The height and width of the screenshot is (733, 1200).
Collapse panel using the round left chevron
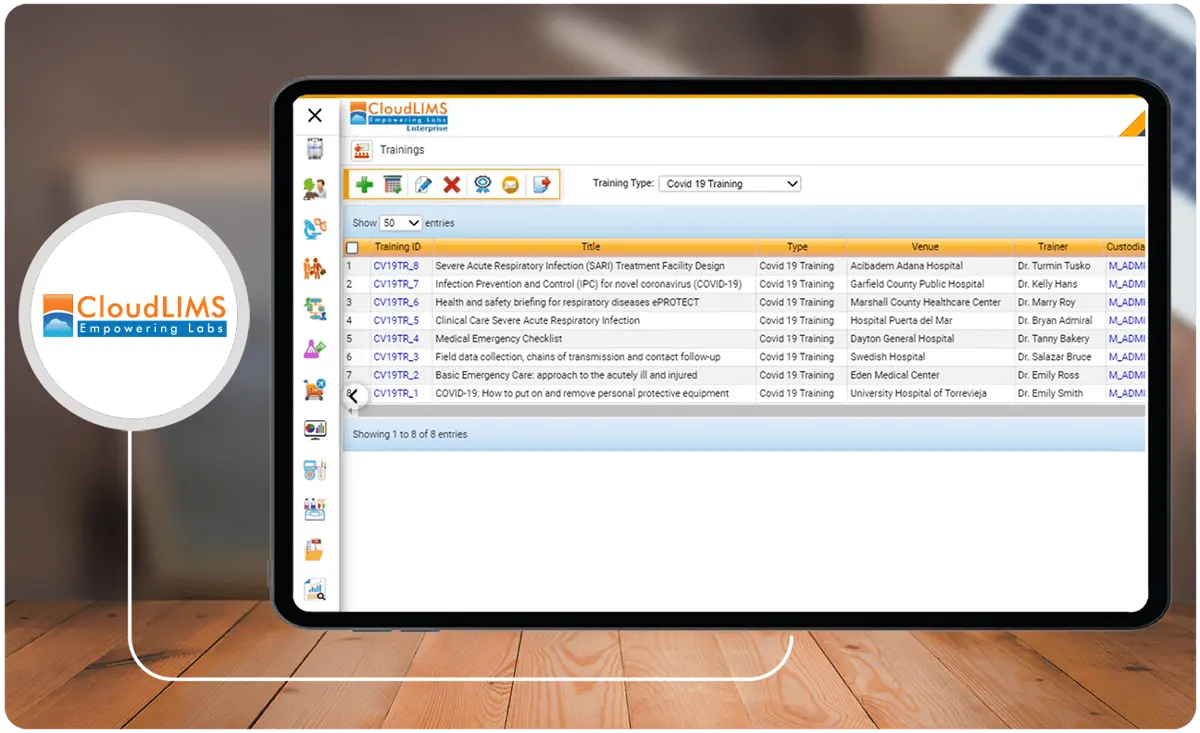click(354, 396)
